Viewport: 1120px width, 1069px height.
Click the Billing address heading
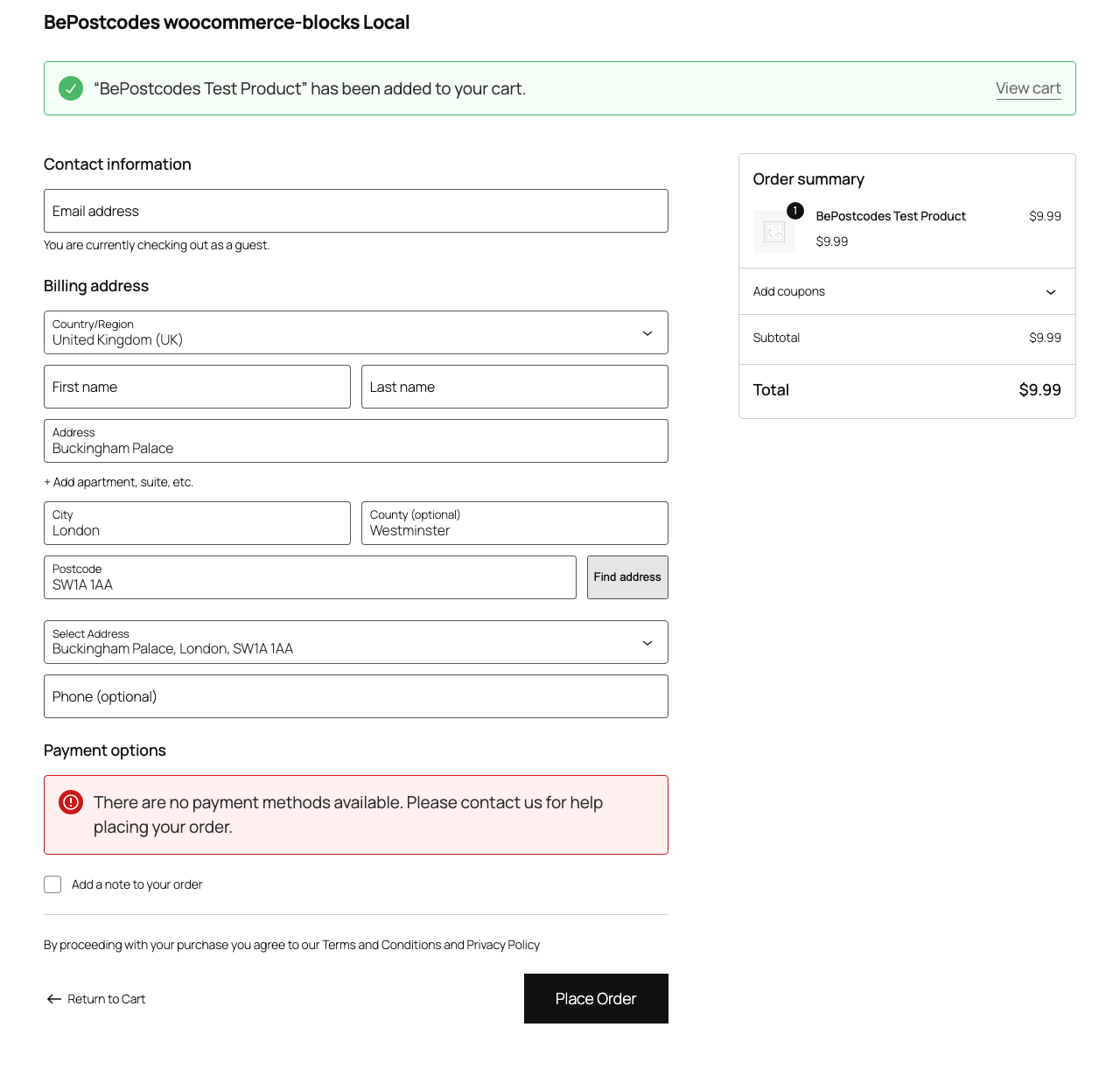[96, 286]
